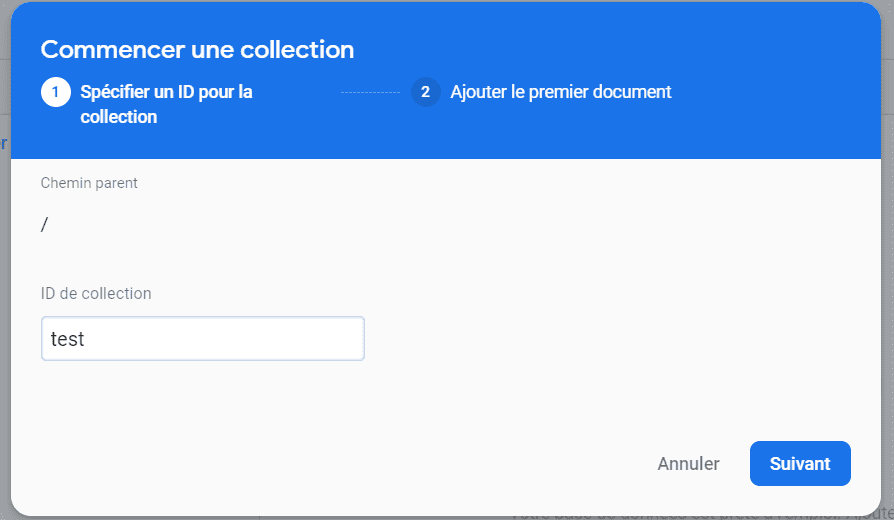Select the 'Spécifier un ID pour la collection' step
Image resolution: width=894 pixels, height=520 pixels.
tap(166, 104)
